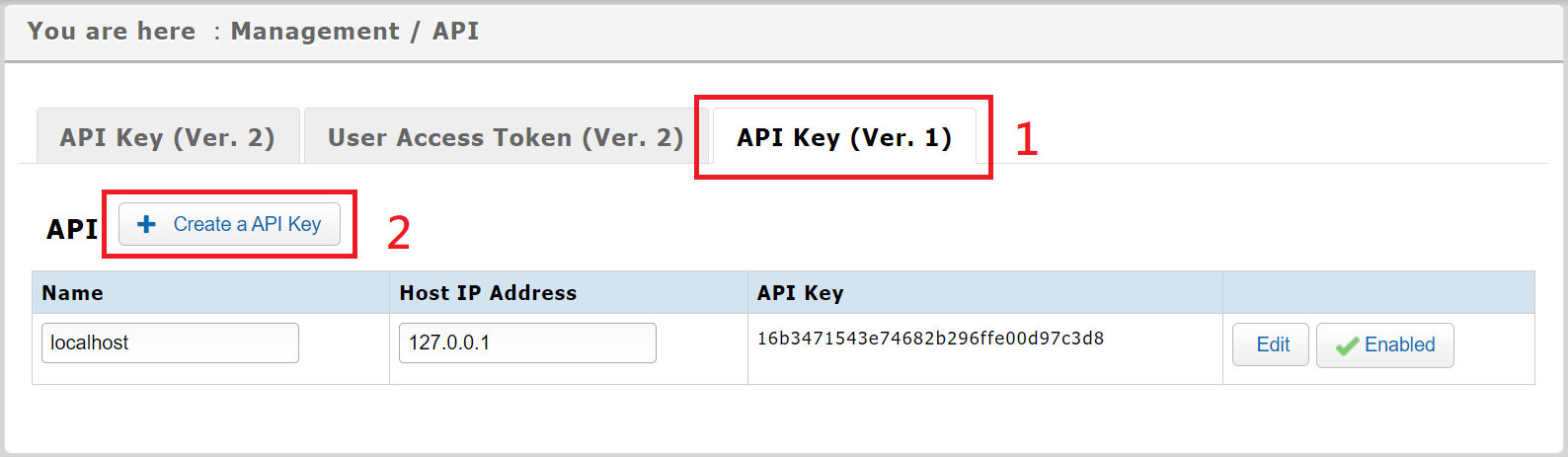The image size is (1568, 457).
Task: Go to Management in the breadcrumb
Action: [315, 32]
